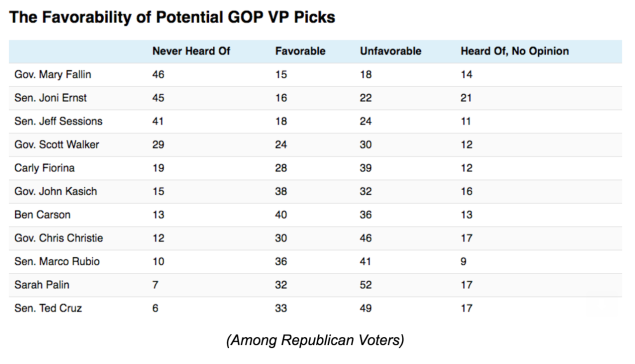This screenshot has width=635, height=364.
Task: Select the Ben Carson row label
Action: pyautogui.click(x=43, y=215)
